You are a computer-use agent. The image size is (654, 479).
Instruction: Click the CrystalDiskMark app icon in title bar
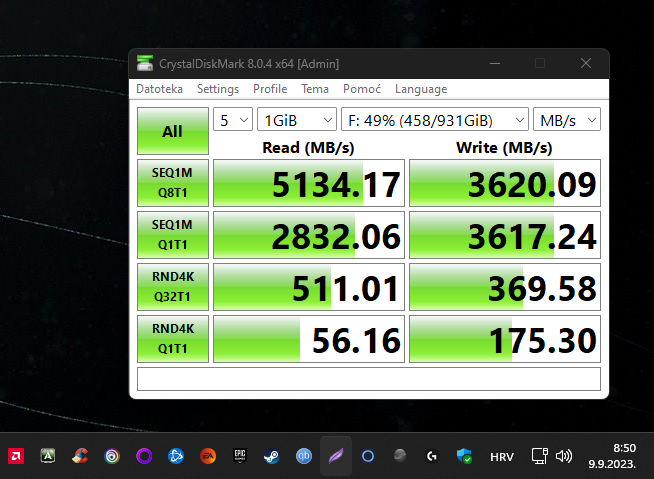145,63
